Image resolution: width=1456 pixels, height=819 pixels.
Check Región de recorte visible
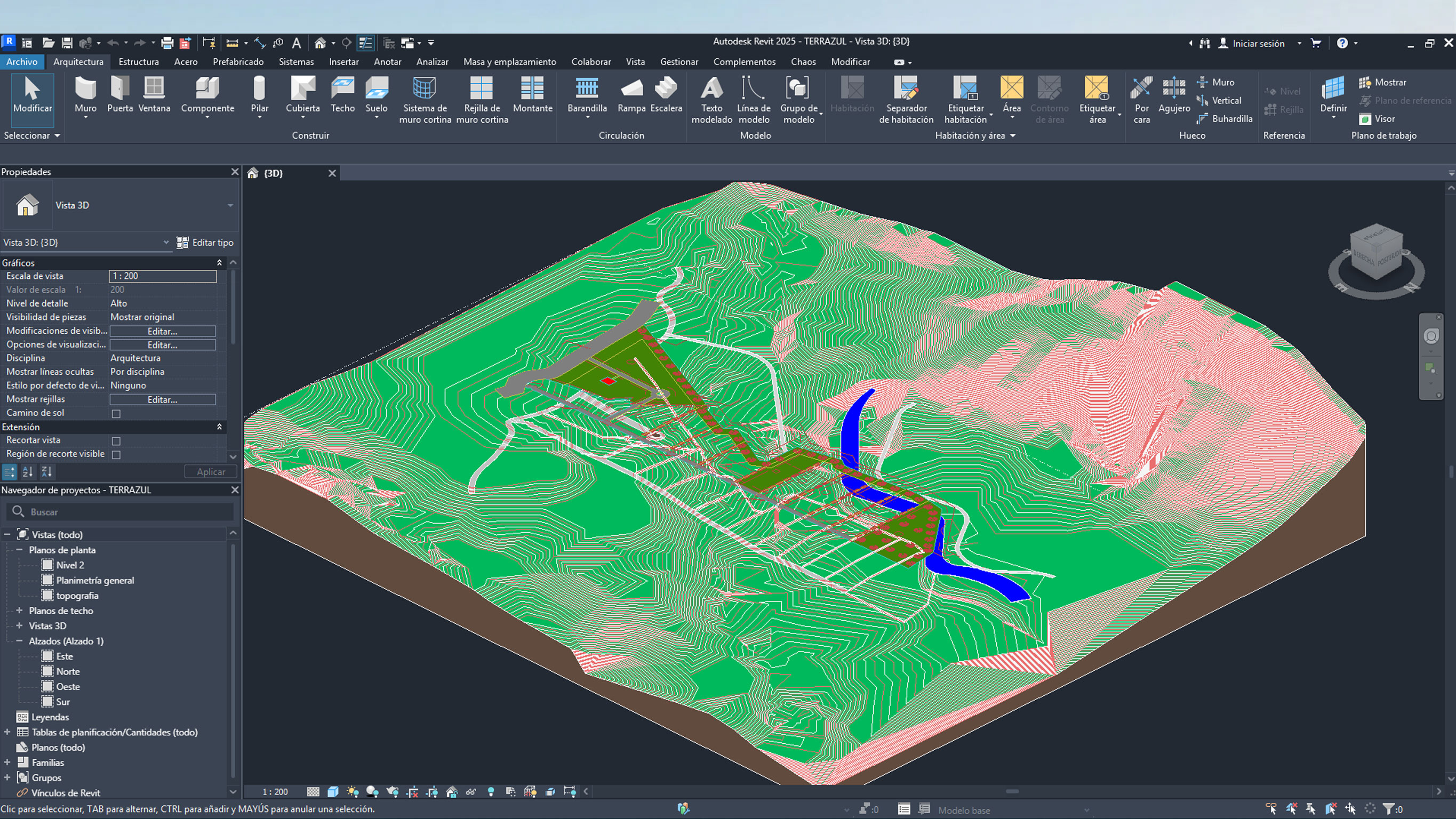coord(115,454)
